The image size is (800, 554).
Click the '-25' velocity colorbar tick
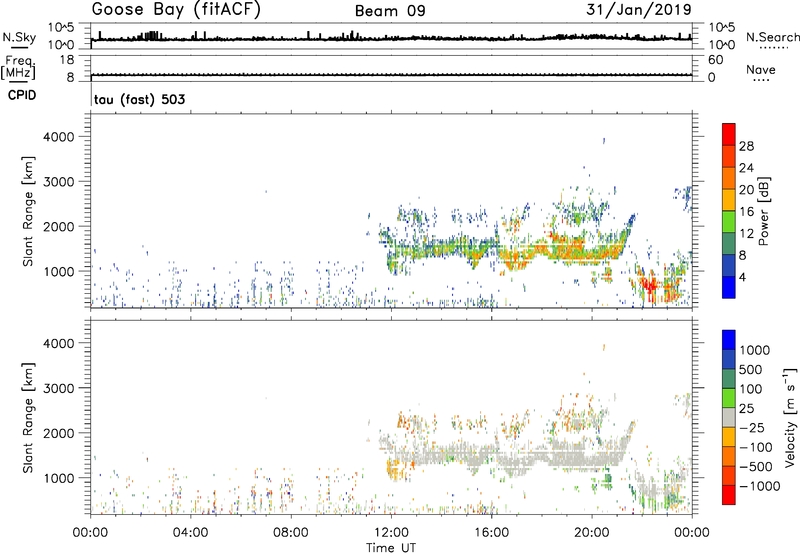751,427
